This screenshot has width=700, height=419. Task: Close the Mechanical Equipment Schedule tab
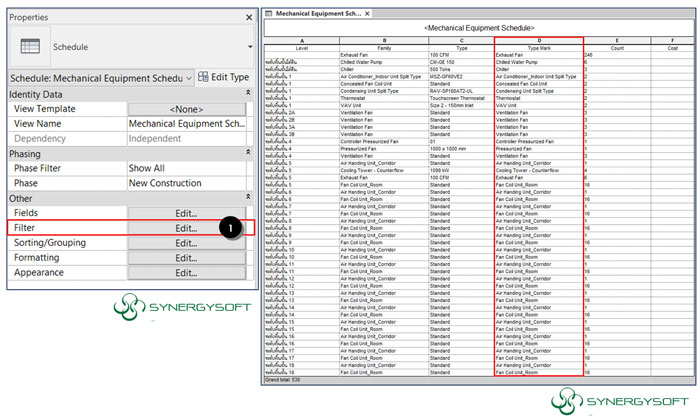click(366, 14)
